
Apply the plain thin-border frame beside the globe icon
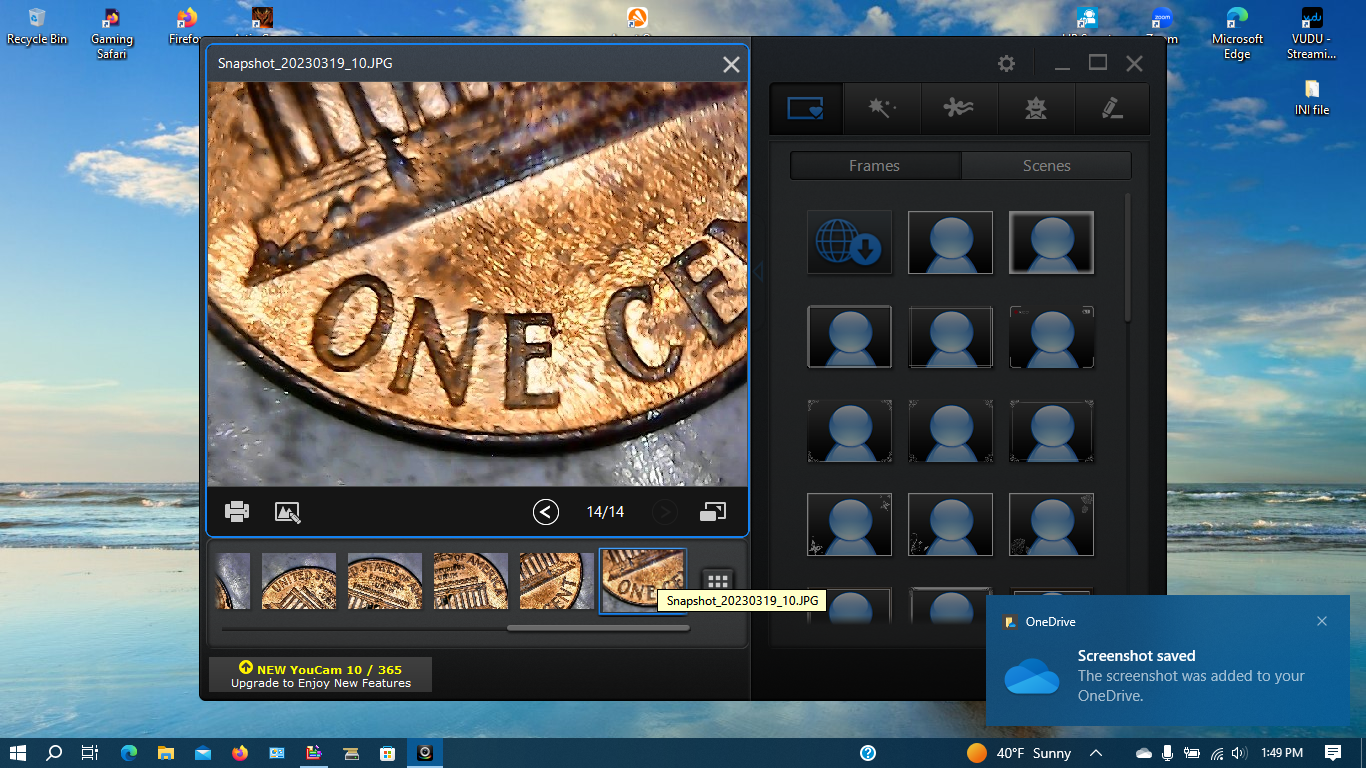click(950, 242)
